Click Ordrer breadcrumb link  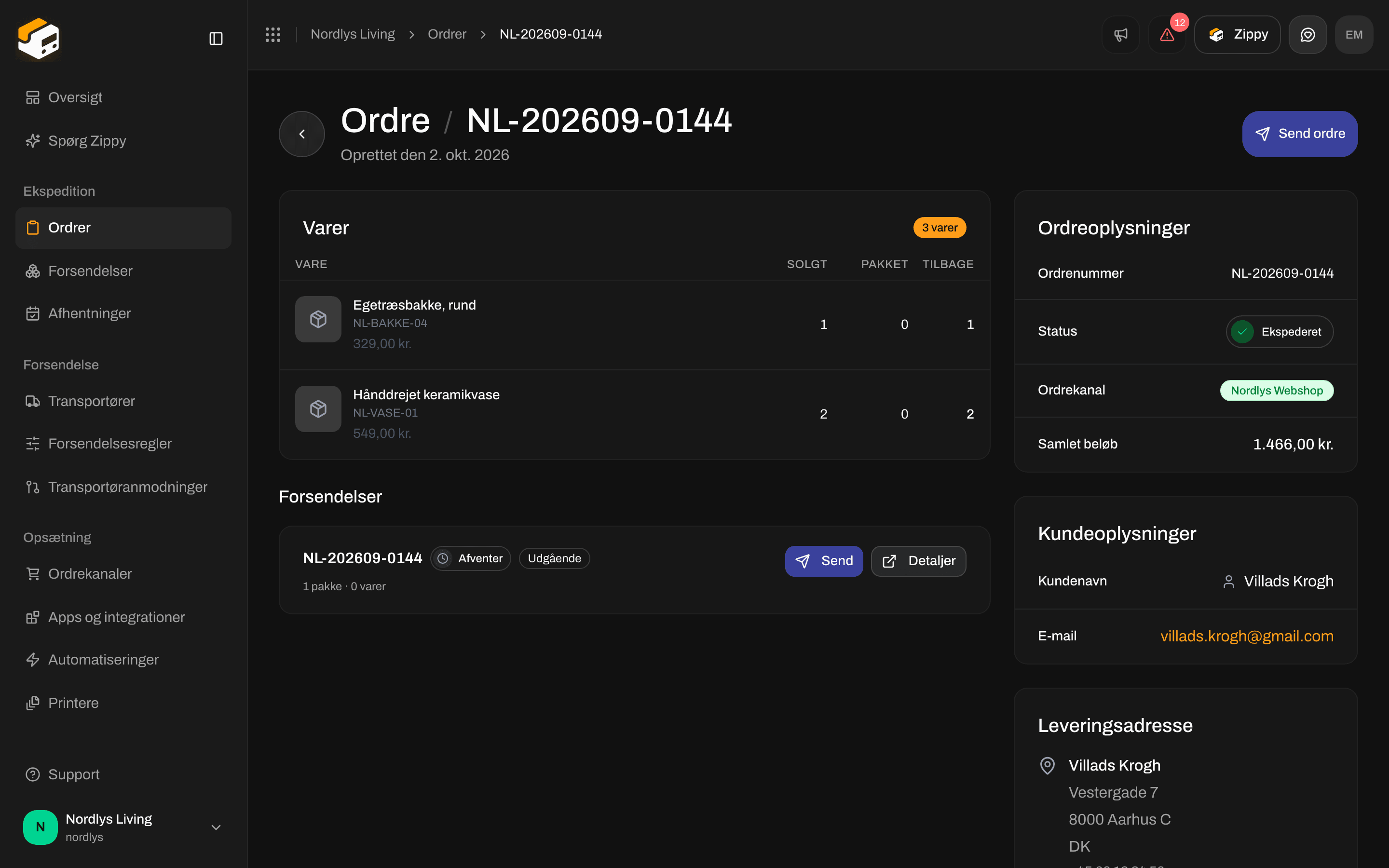pyautogui.click(x=447, y=34)
